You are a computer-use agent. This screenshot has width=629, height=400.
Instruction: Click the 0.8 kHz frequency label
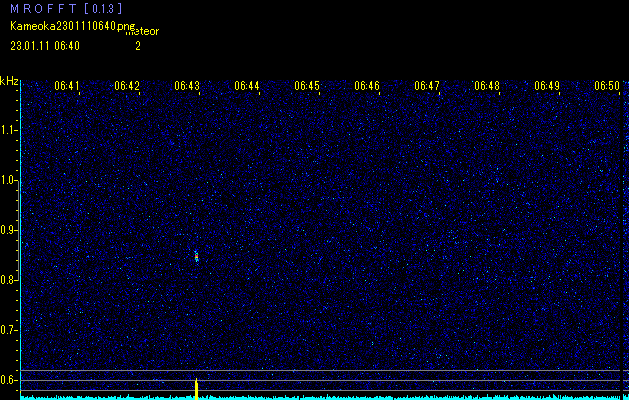9,280
